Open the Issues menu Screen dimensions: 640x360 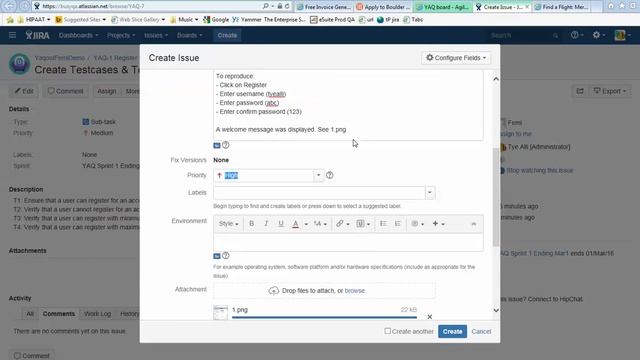click(156, 36)
